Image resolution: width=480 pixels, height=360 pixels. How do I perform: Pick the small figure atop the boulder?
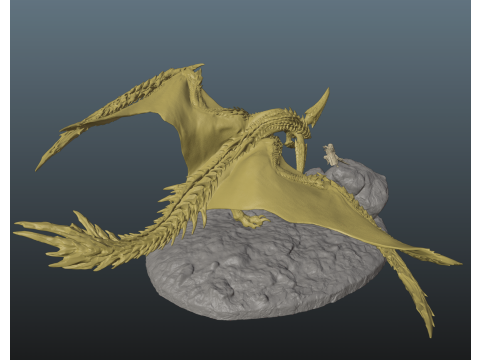coord(330,154)
